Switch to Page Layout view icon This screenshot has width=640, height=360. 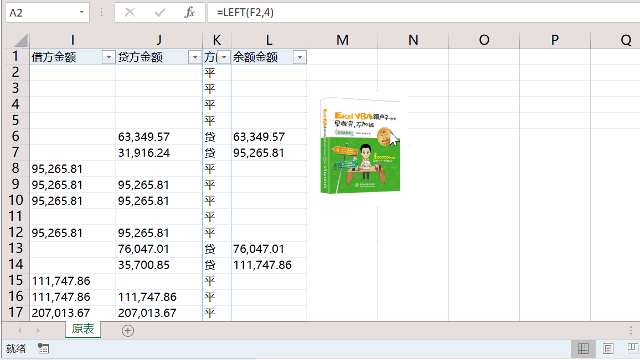point(608,349)
